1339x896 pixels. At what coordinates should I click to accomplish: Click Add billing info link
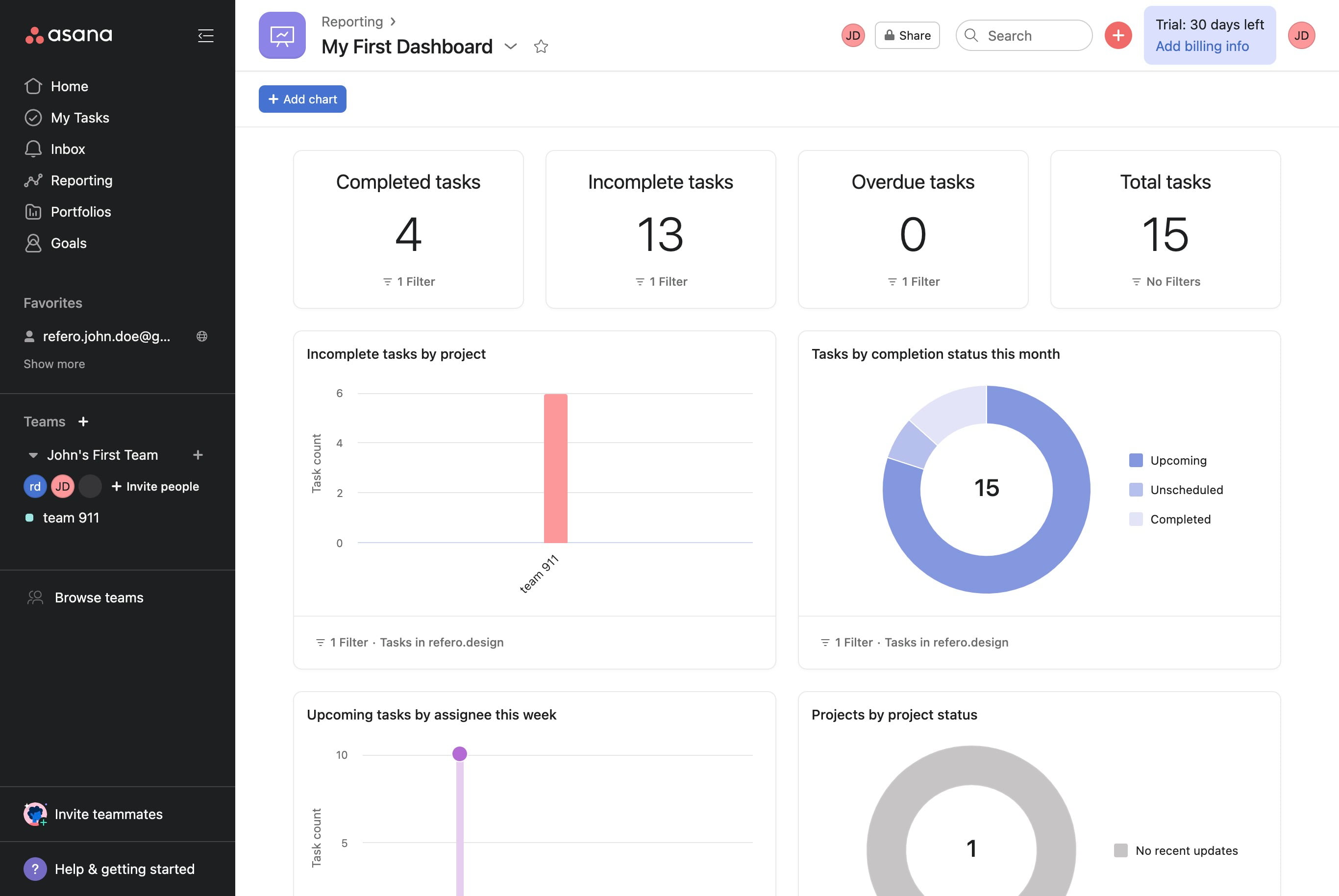(1202, 46)
